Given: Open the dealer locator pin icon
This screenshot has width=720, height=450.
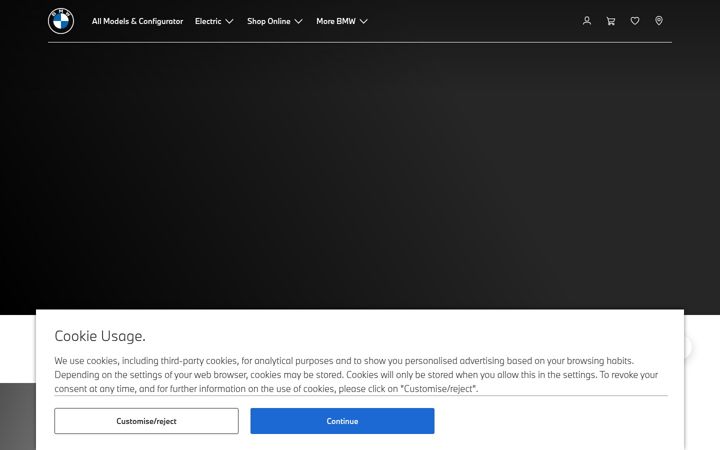Looking at the screenshot, I should click(658, 21).
